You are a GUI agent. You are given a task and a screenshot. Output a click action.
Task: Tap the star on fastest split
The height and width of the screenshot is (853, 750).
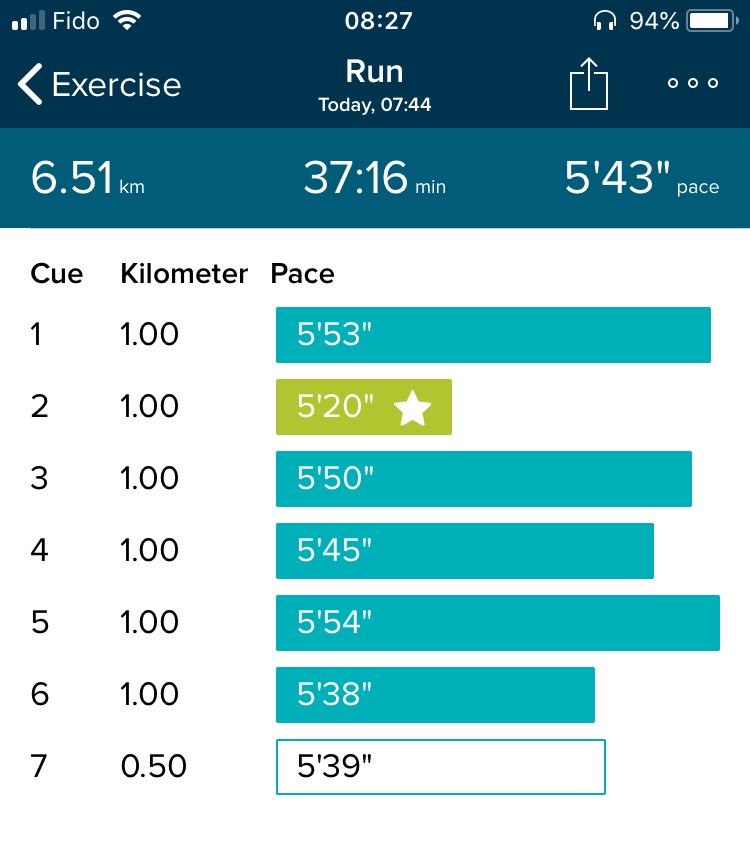[x=413, y=408]
